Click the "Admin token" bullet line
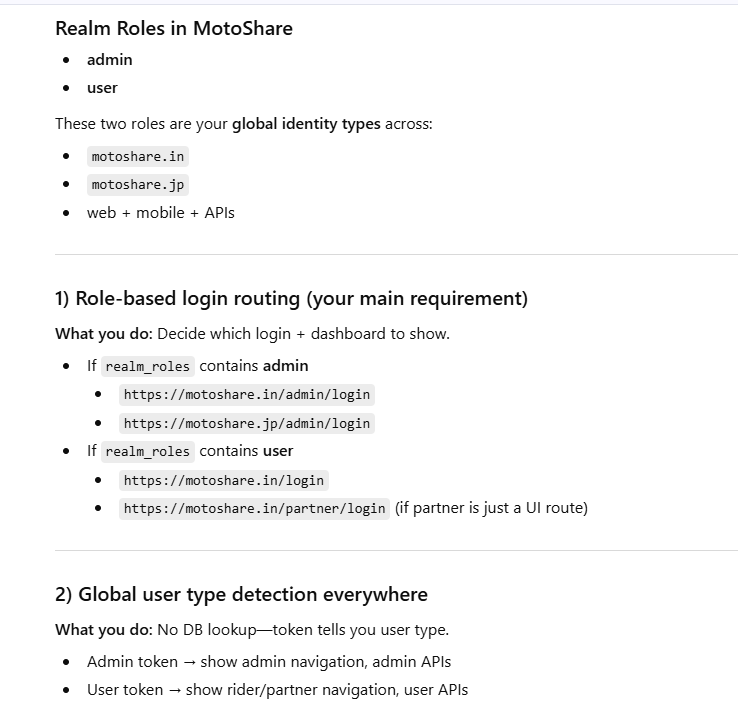This screenshot has height=716, width=738. coord(269,662)
